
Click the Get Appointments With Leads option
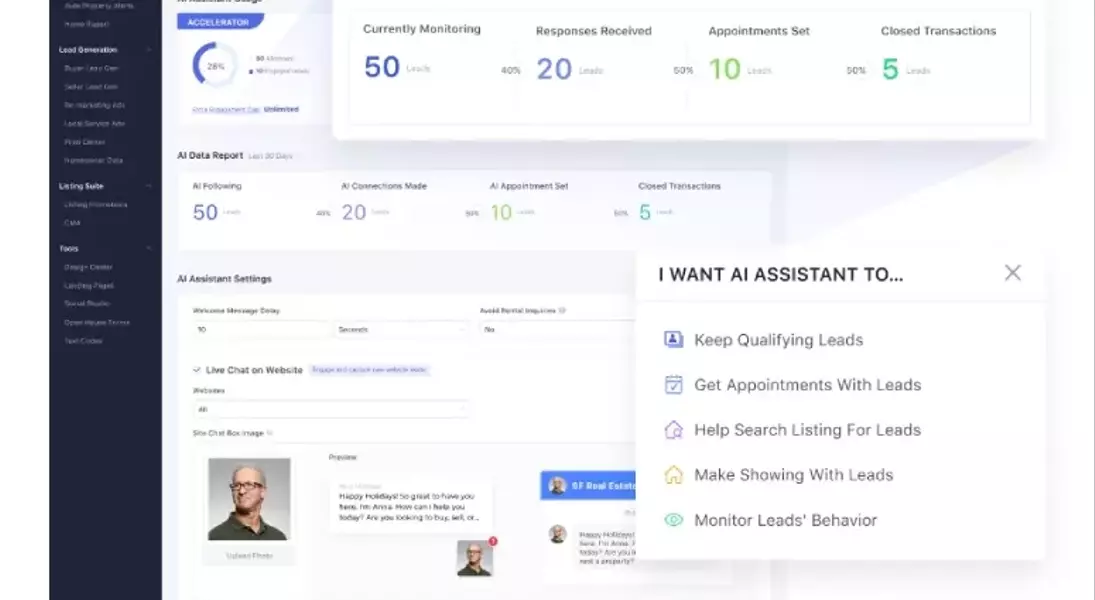pos(807,385)
